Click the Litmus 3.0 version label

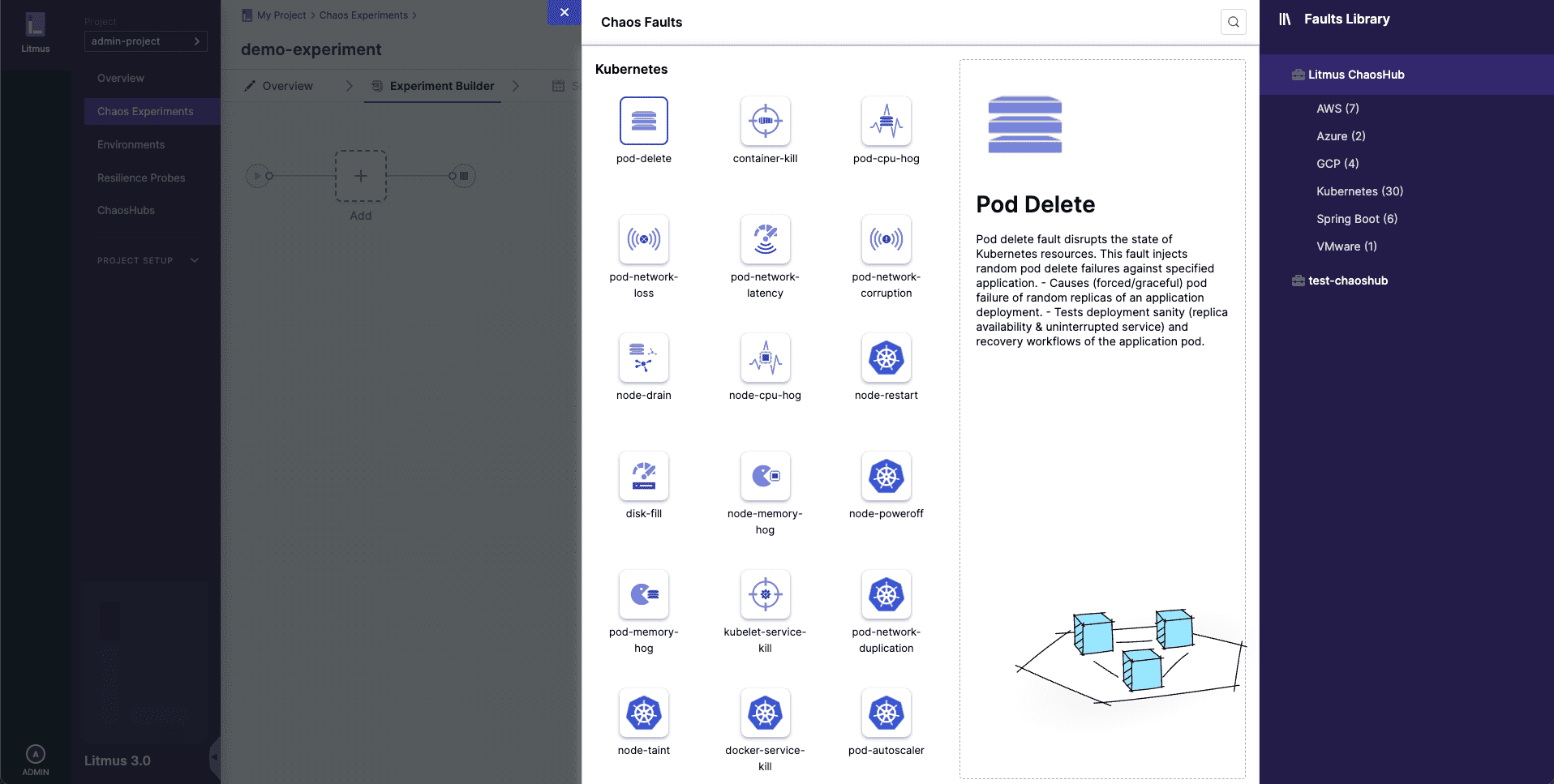click(118, 760)
